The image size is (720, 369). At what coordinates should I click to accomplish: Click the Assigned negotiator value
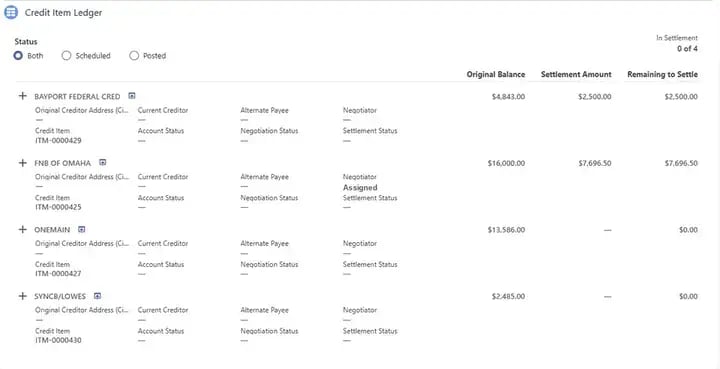click(360, 188)
